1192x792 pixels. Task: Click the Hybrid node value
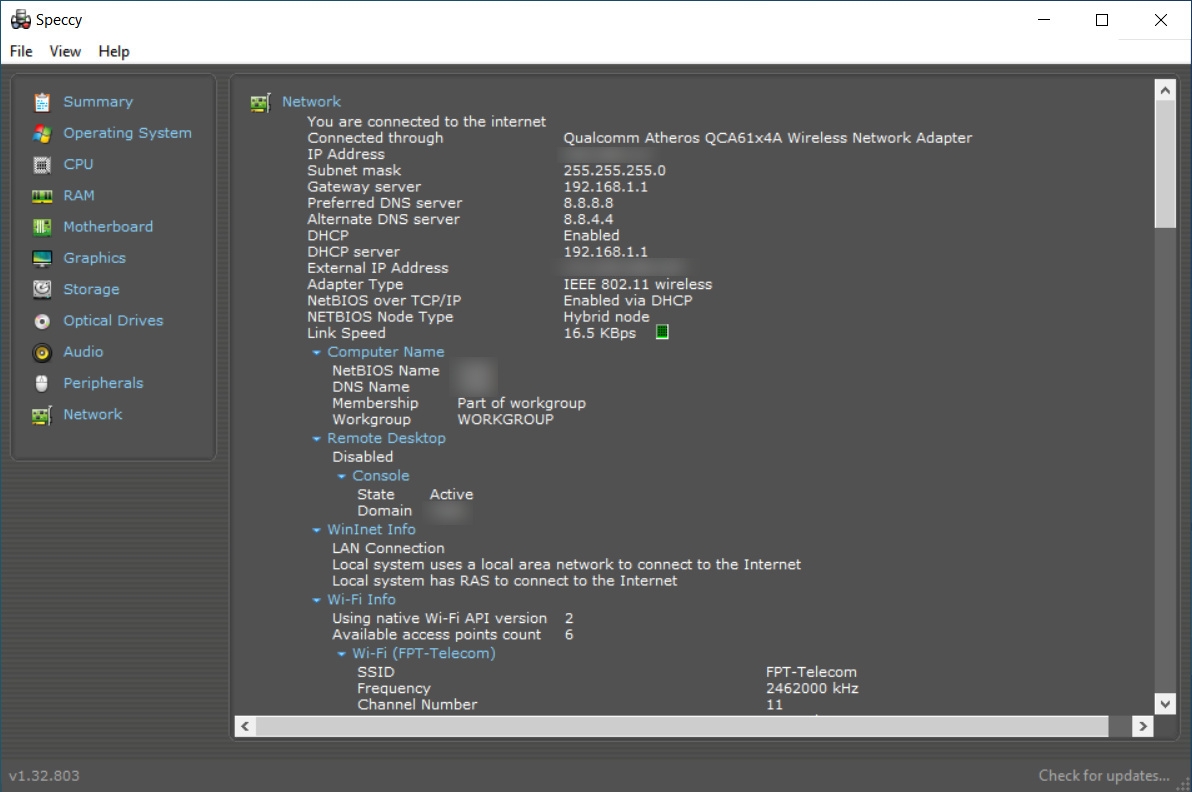click(606, 317)
